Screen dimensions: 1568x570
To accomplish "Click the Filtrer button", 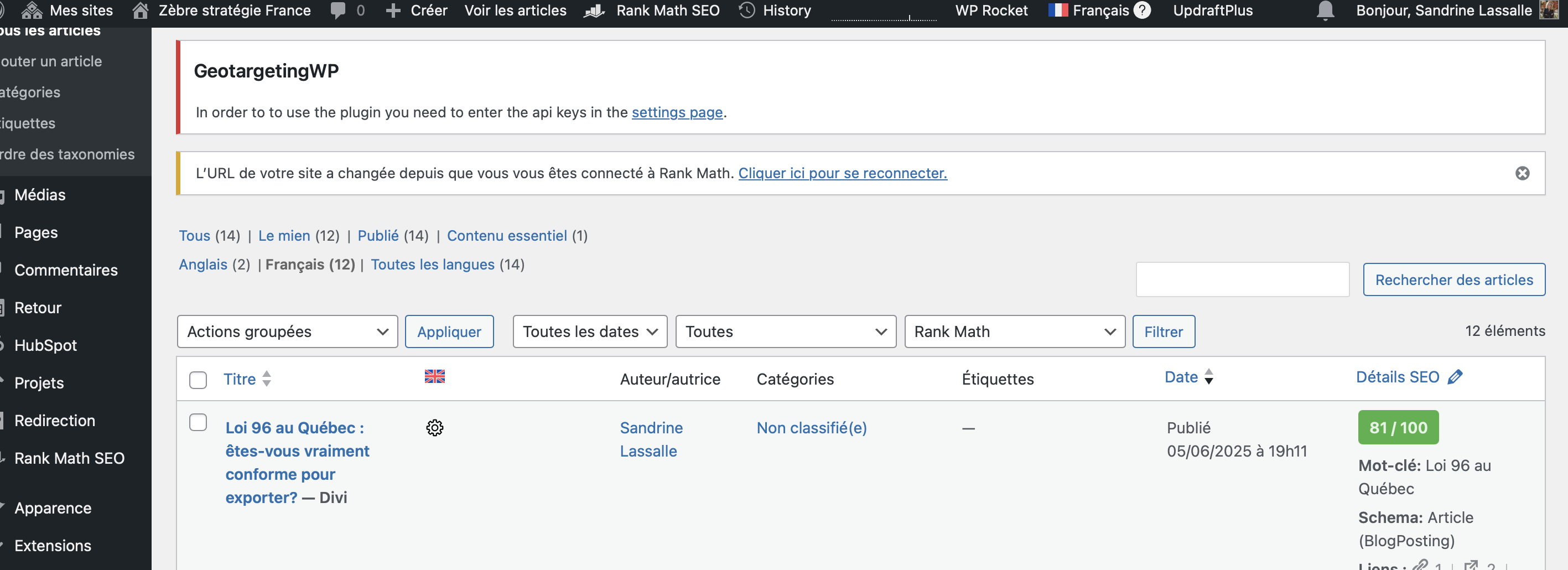I will [1163, 332].
